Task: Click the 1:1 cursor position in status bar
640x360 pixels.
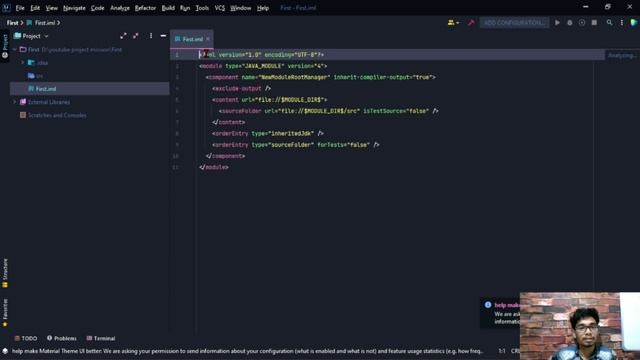Action: (502, 351)
